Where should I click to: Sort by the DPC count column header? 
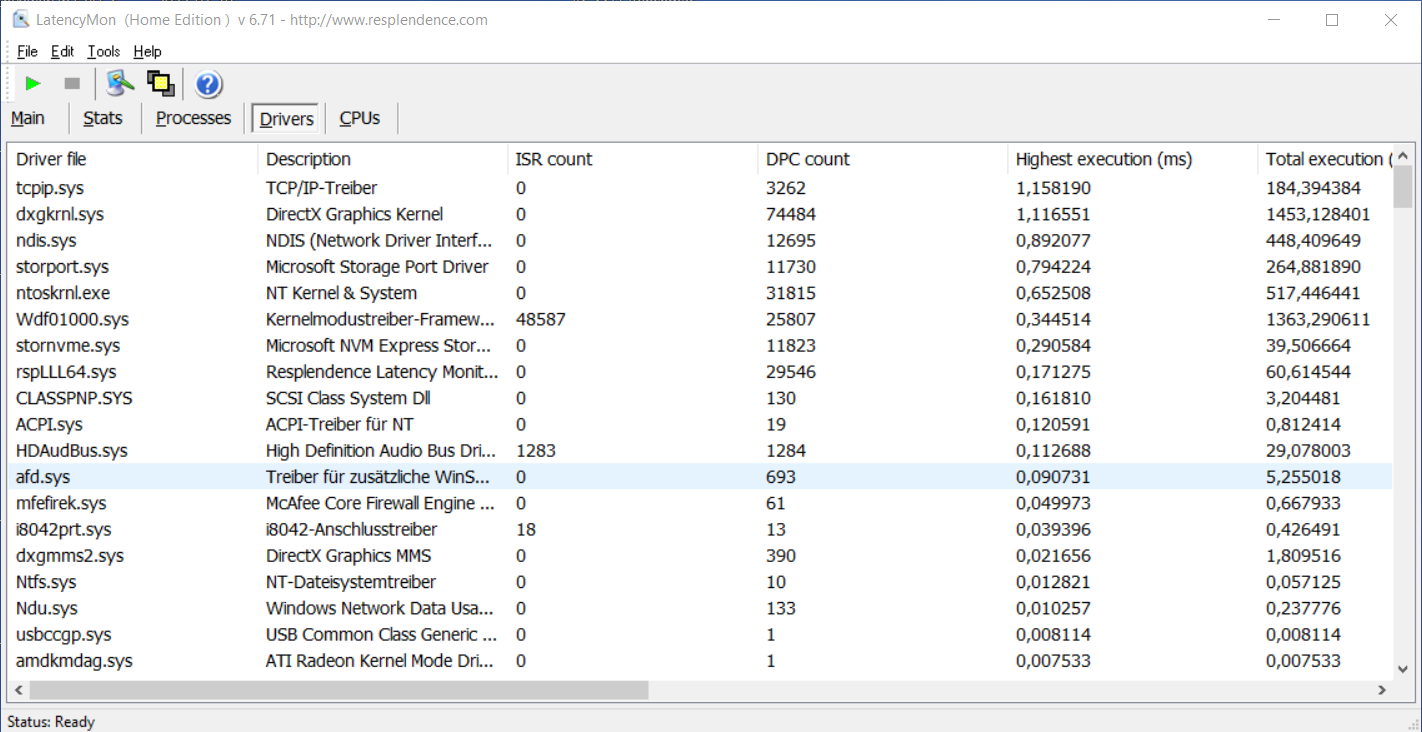click(808, 159)
